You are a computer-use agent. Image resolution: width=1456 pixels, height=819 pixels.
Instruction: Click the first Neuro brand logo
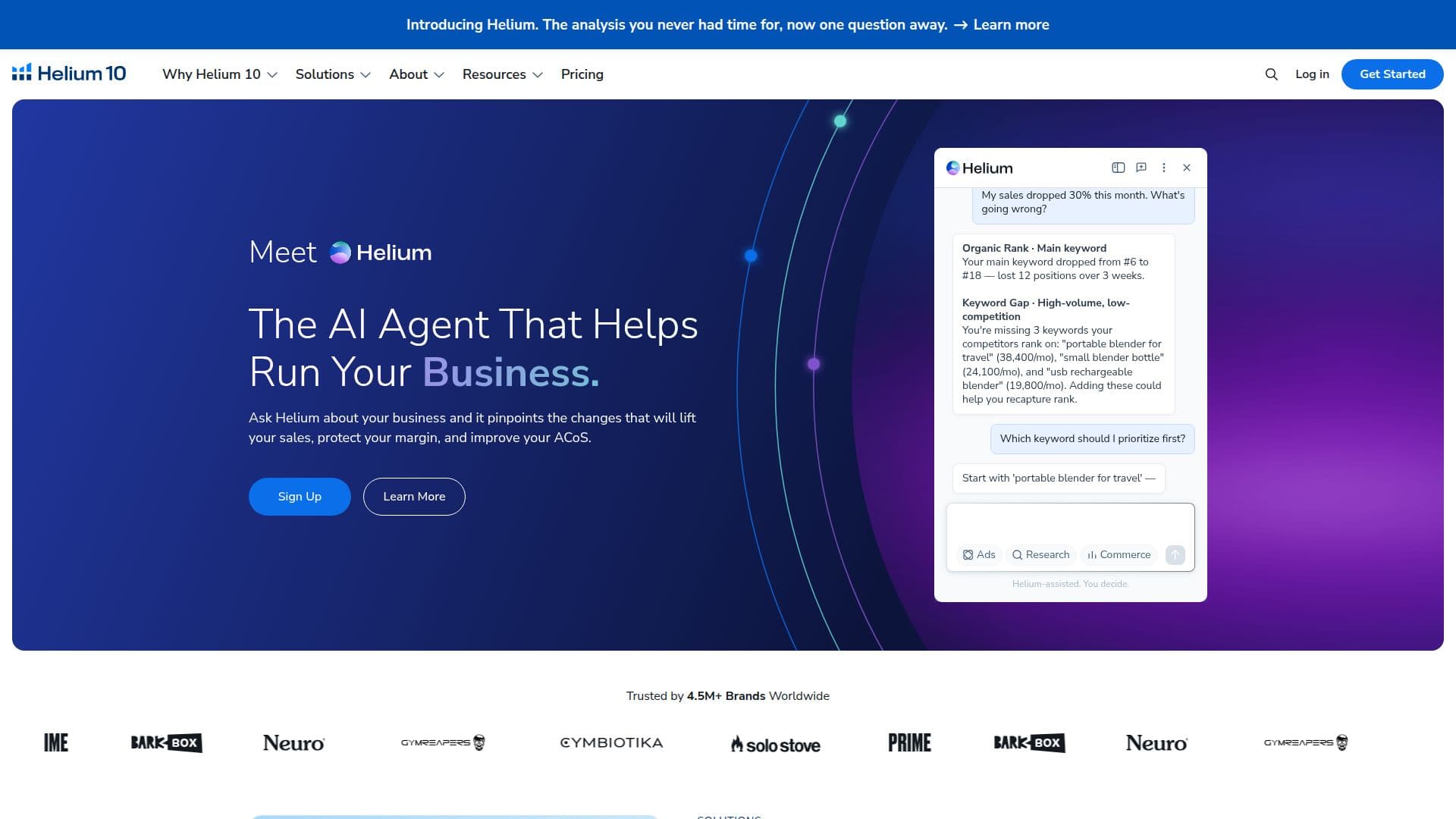[293, 743]
